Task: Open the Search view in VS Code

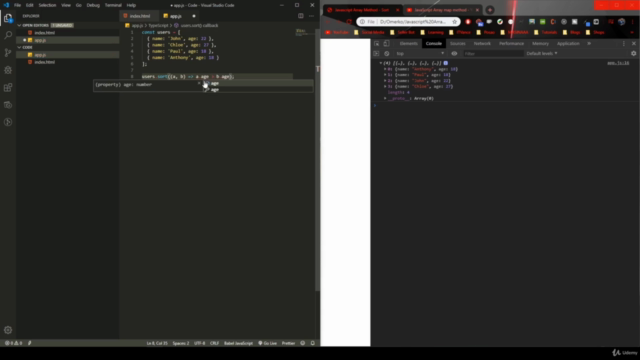Action: [x=8, y=35]
